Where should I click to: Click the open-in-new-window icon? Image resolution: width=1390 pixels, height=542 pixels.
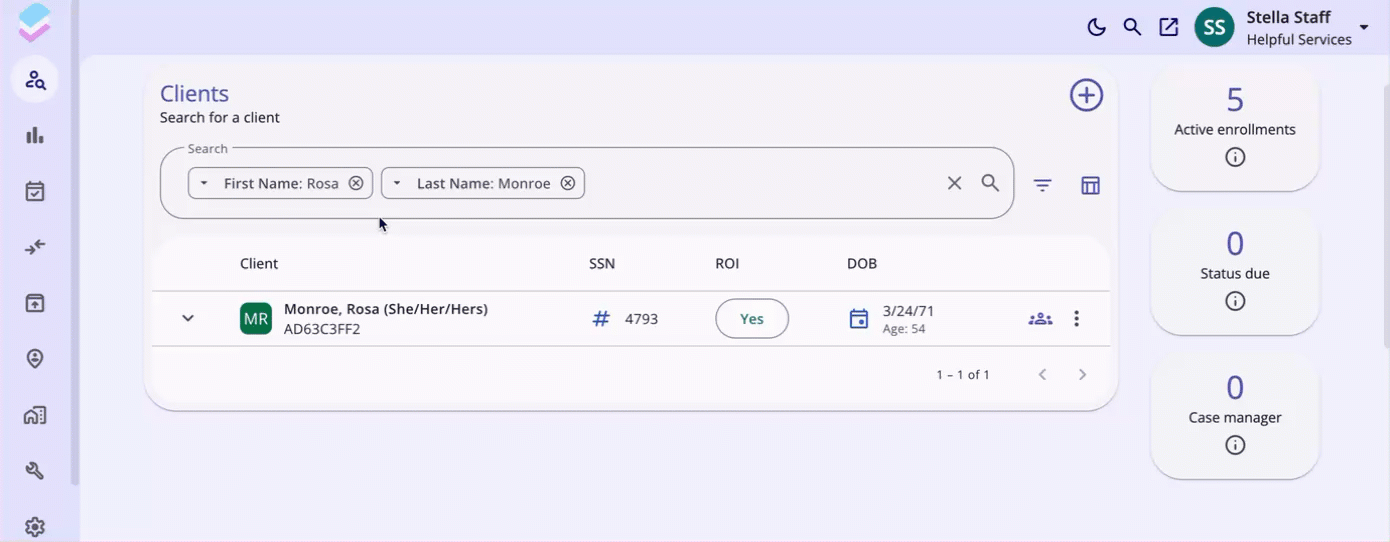(x=1168, y=27)
